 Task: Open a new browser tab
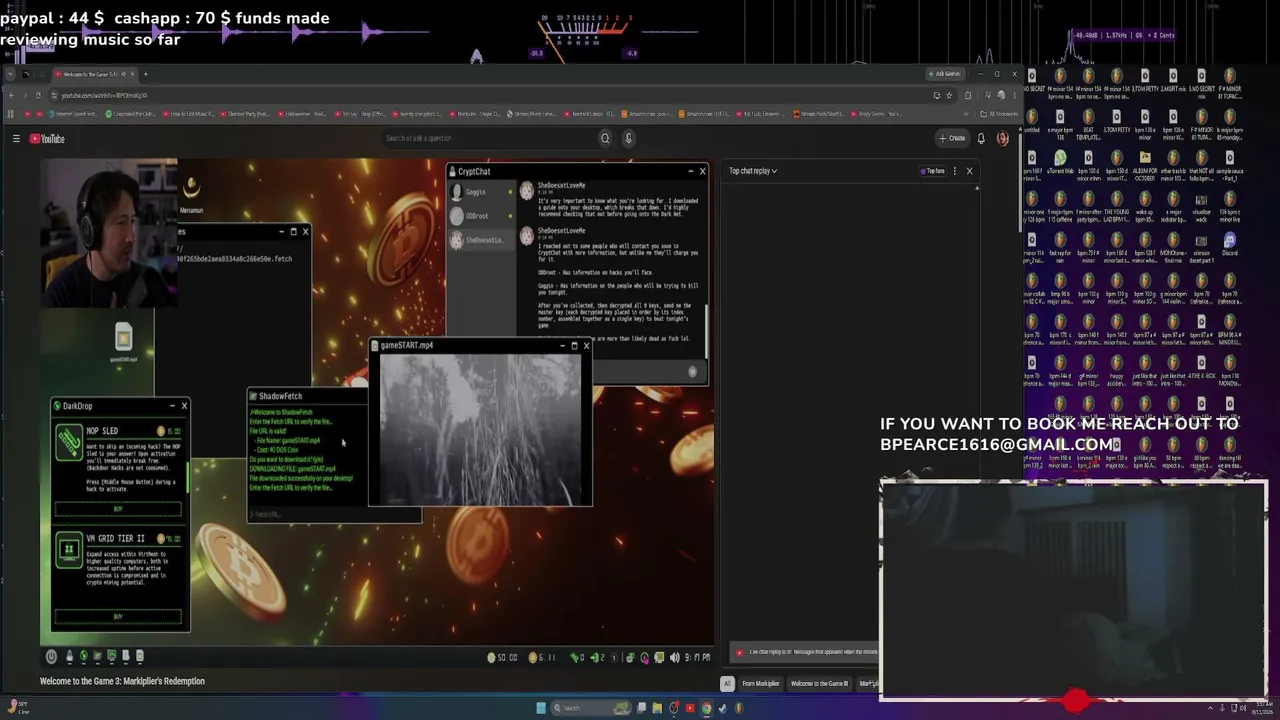point(145,74)
